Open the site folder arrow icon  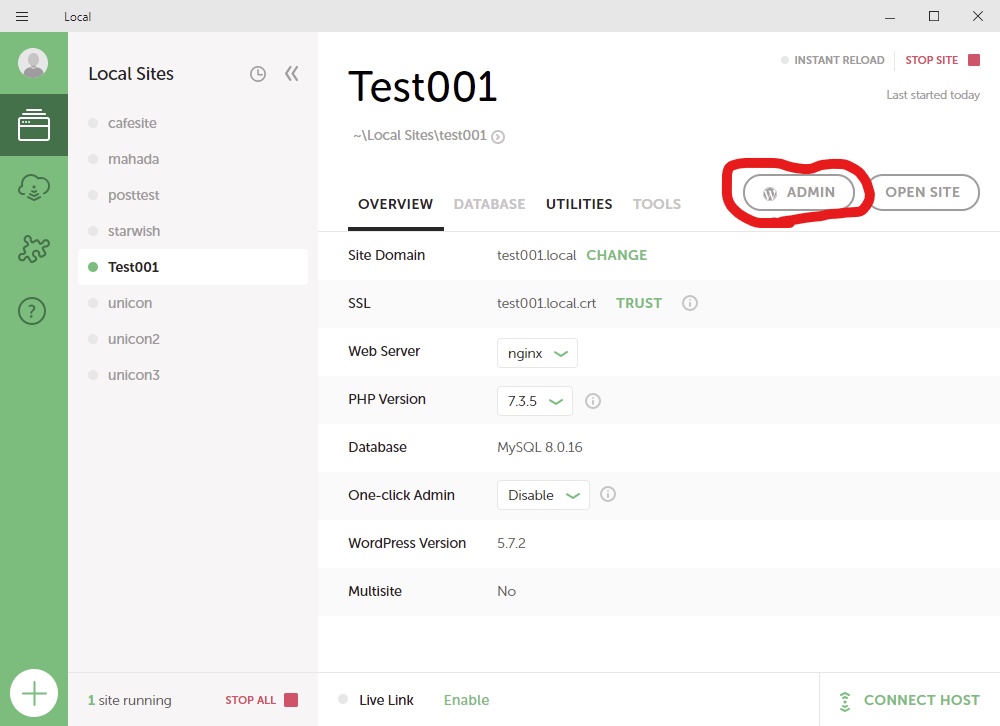pyautogui.click(x=498, y=137)
